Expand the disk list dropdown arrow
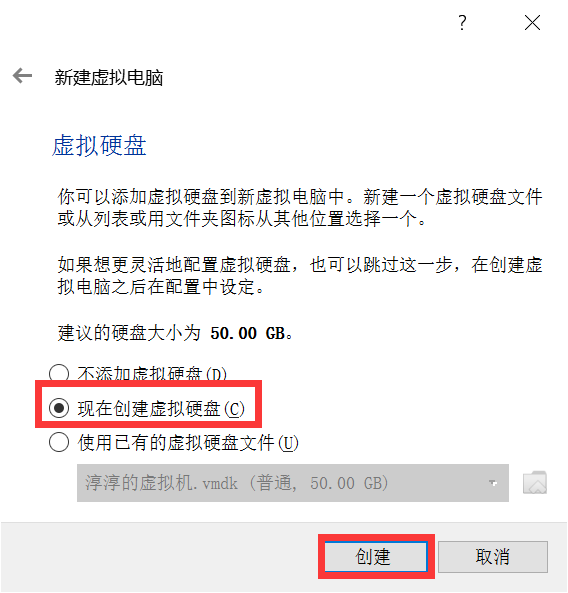This screenshot has width=568, height=593. pyautogui.click(x=492, y=483)
